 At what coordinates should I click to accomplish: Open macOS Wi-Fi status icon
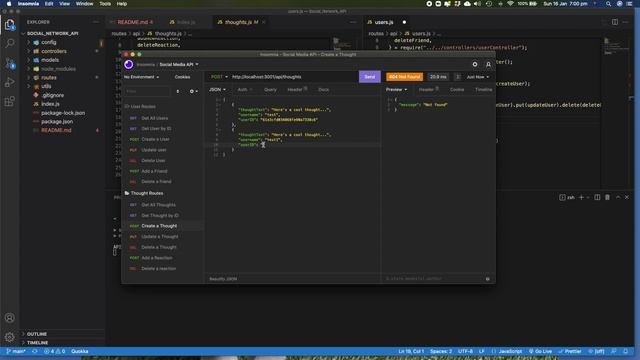[510, 4]
